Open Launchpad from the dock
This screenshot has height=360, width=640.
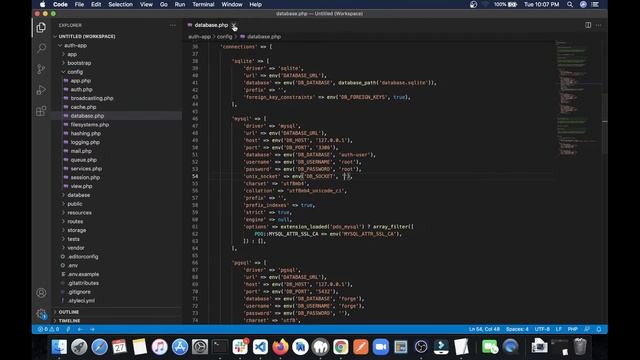(79, 347)
